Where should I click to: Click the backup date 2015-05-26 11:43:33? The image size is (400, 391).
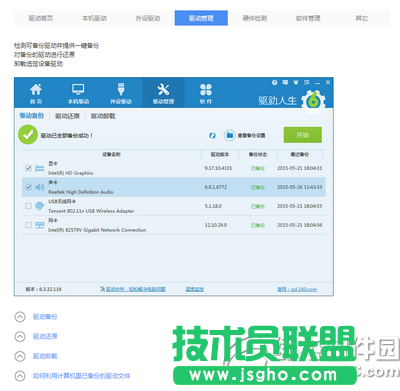pos(300,187)
